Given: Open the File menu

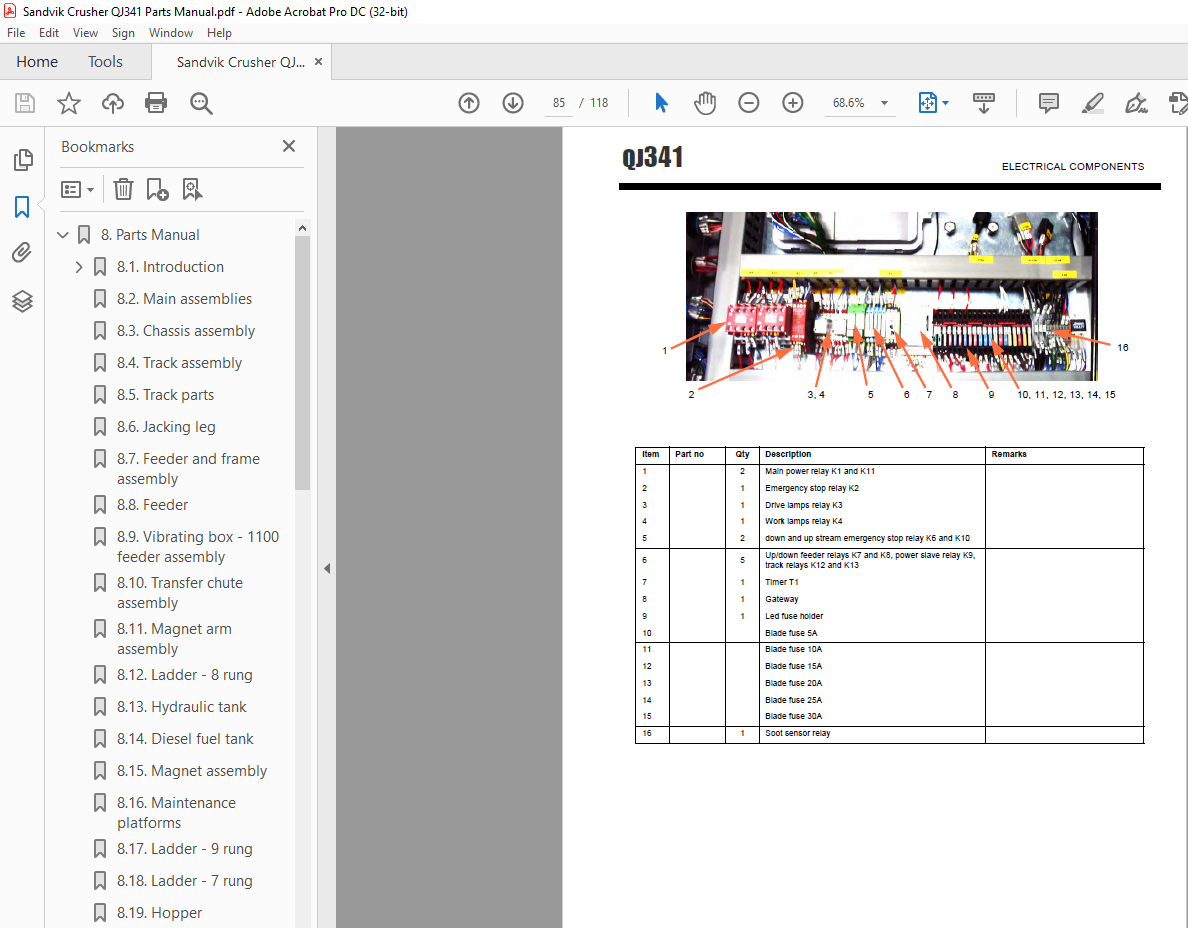Looking at the screenshot, I should tap(16, 33).
